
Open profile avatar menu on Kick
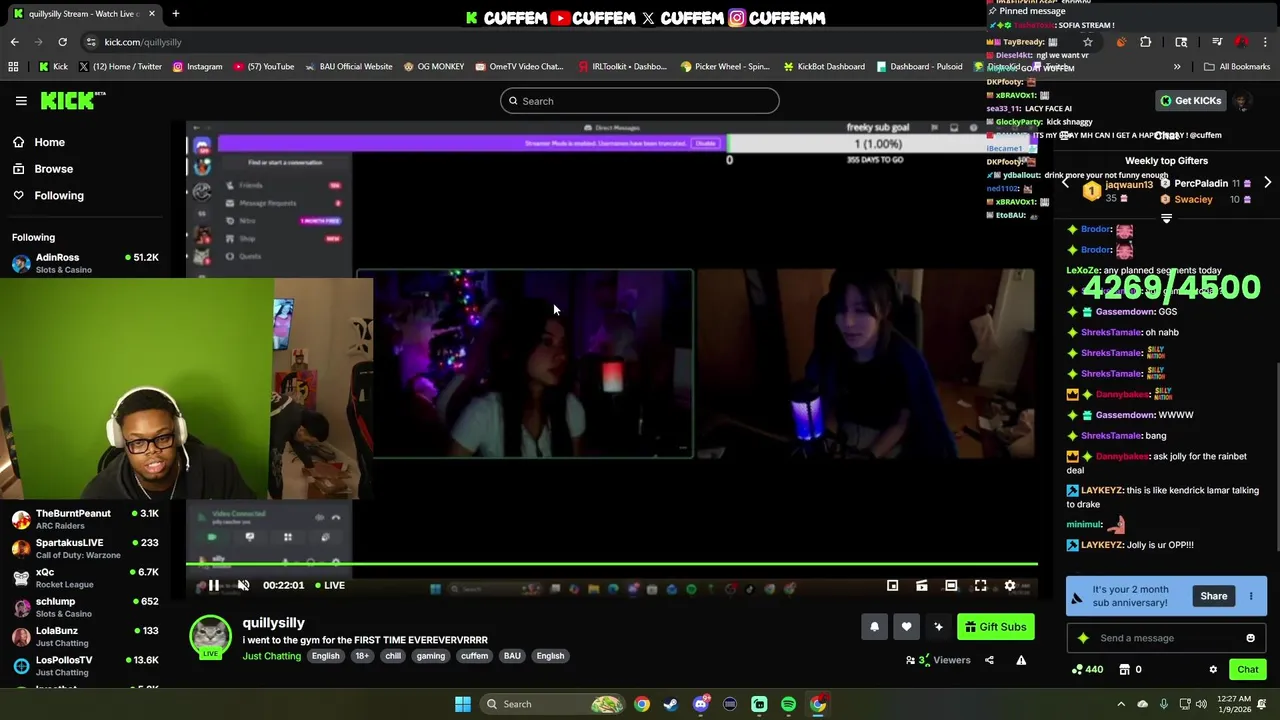(1241, 101)
